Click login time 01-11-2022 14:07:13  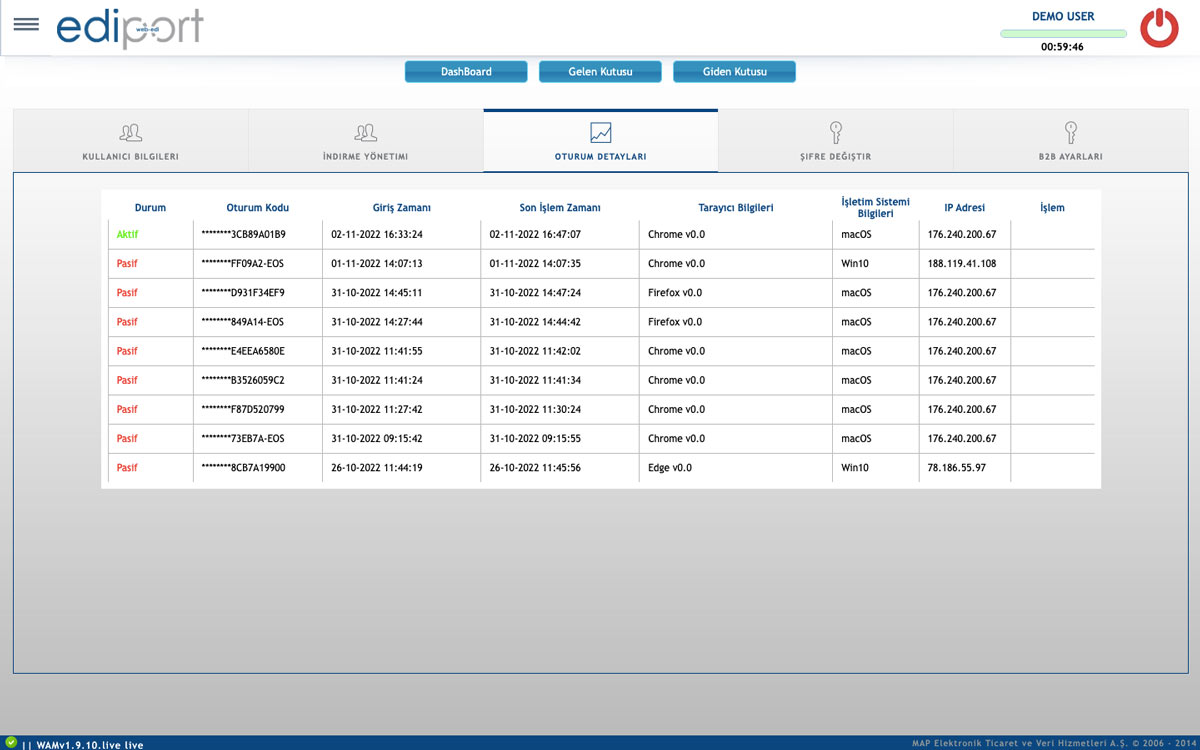[x=377, y=263]
